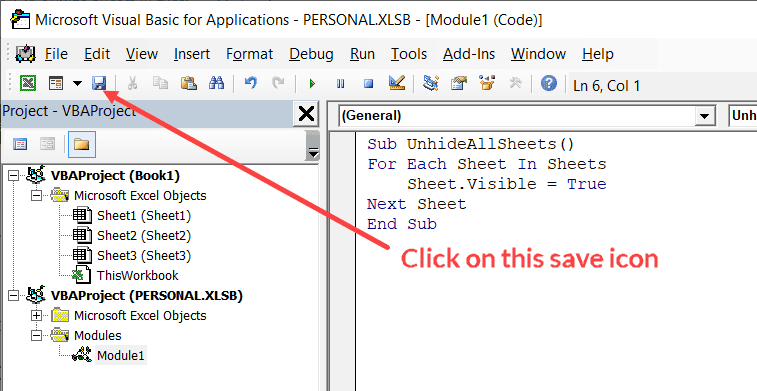The image size is (757, 391).
Task: Click the Copy toolbar icon
Action: (160, 84)
